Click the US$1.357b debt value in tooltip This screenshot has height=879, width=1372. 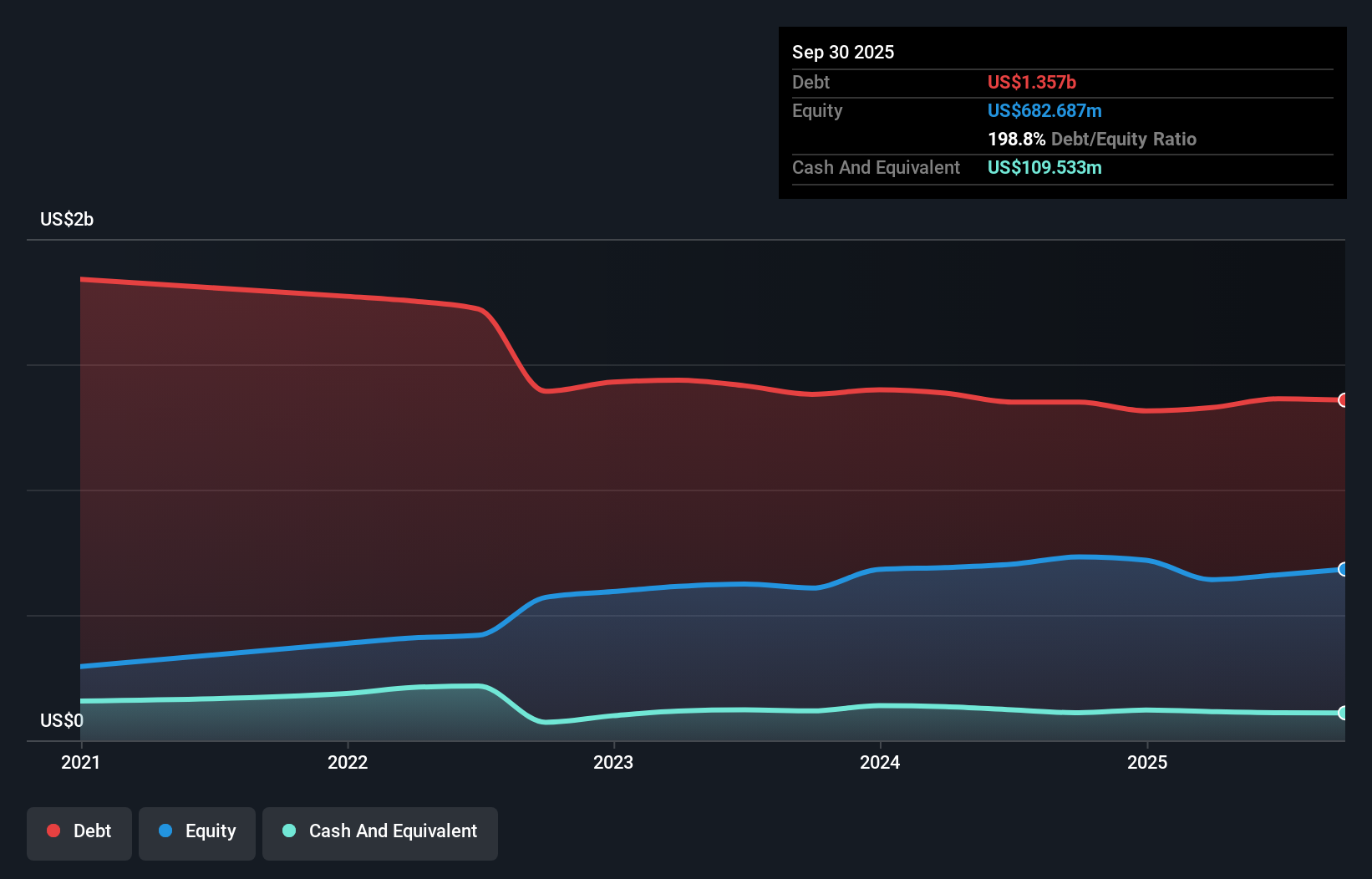pos(1032,82)
